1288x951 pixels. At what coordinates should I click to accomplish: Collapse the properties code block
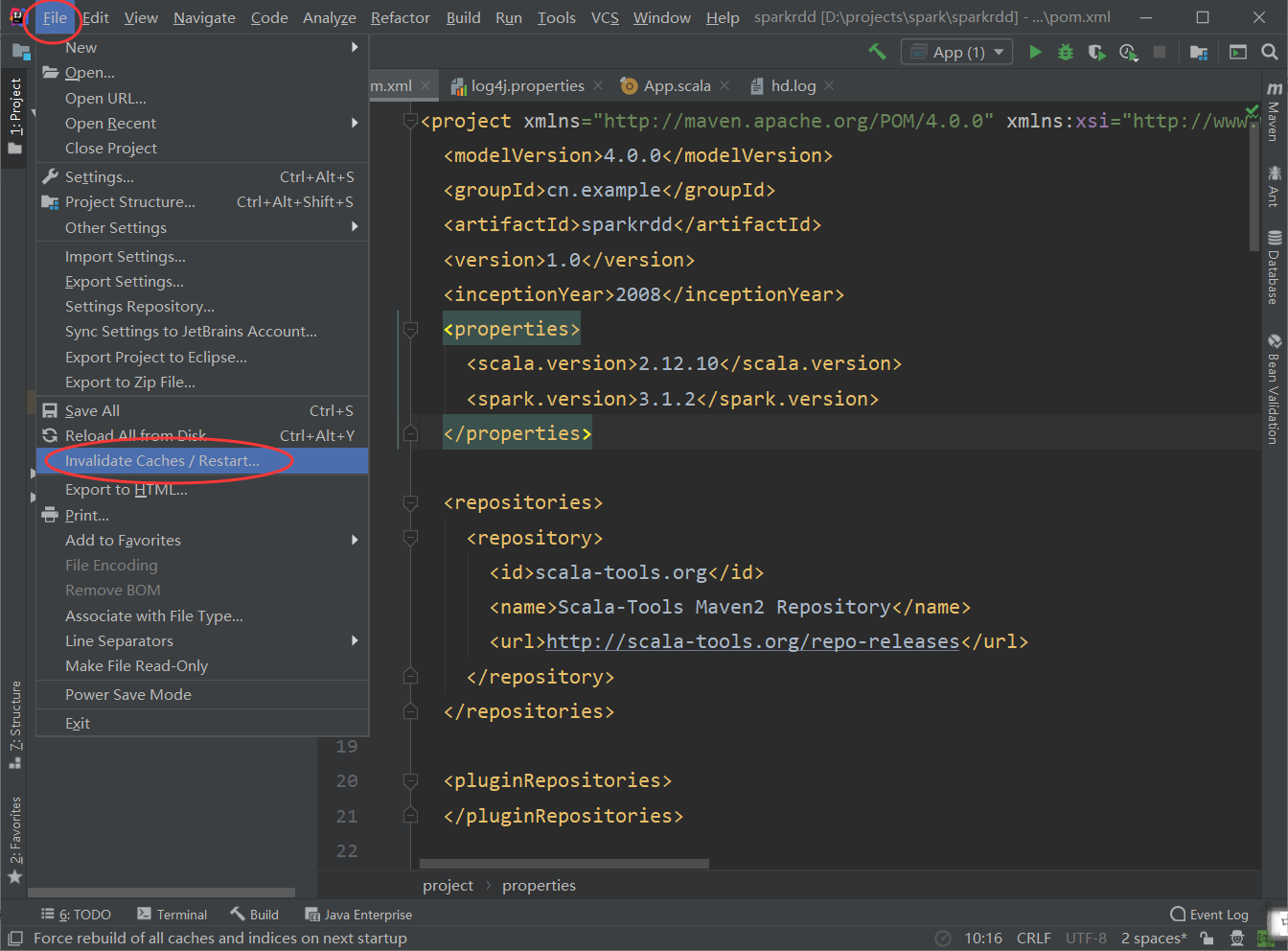tap(410, 329)
